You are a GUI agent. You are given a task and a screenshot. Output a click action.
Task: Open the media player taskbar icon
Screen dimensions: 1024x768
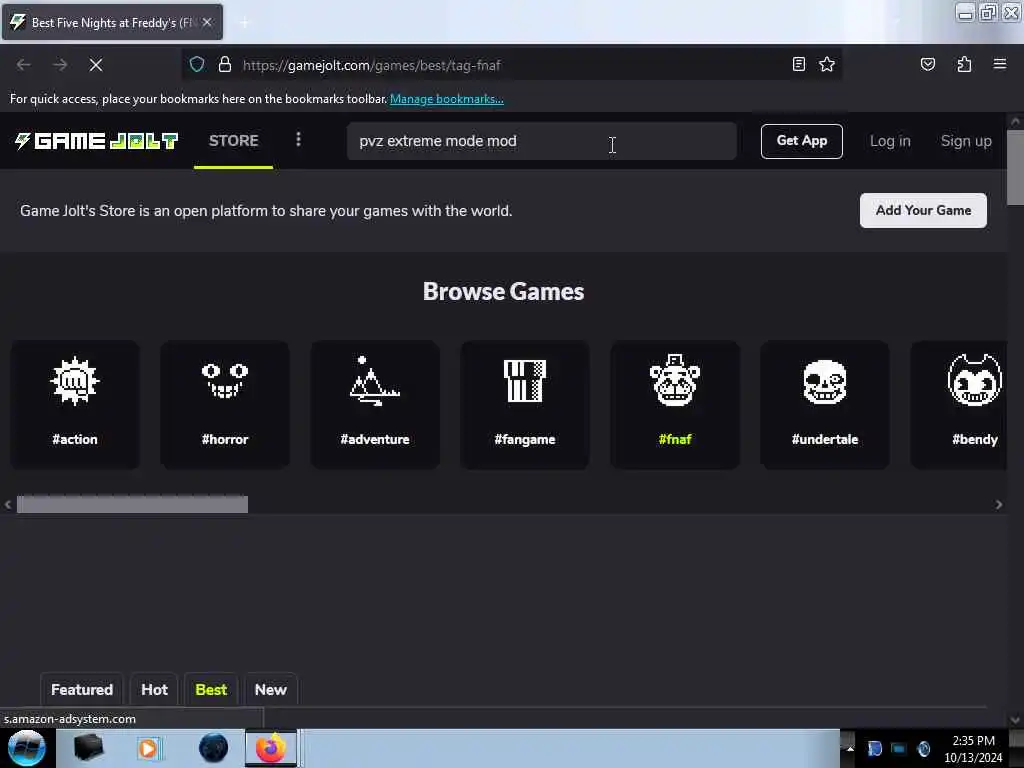tap(148, 748)
